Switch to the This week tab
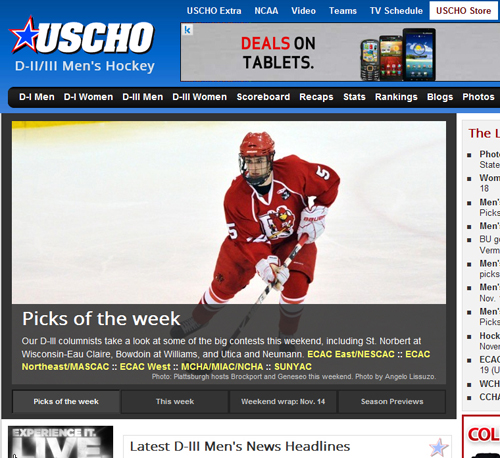Image resolution: width=500 pixels, height=458 pixels. point(175,402)
